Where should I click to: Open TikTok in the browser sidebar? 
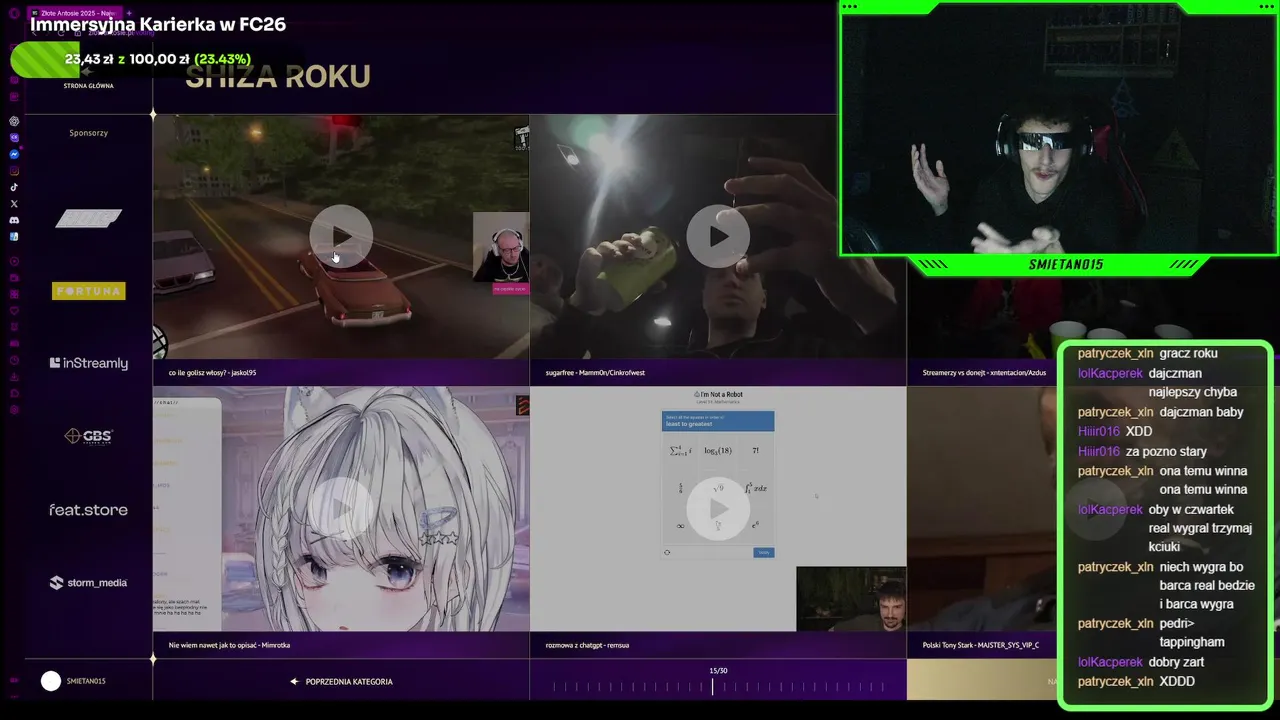pyautogui.click(x=14, y=187)
